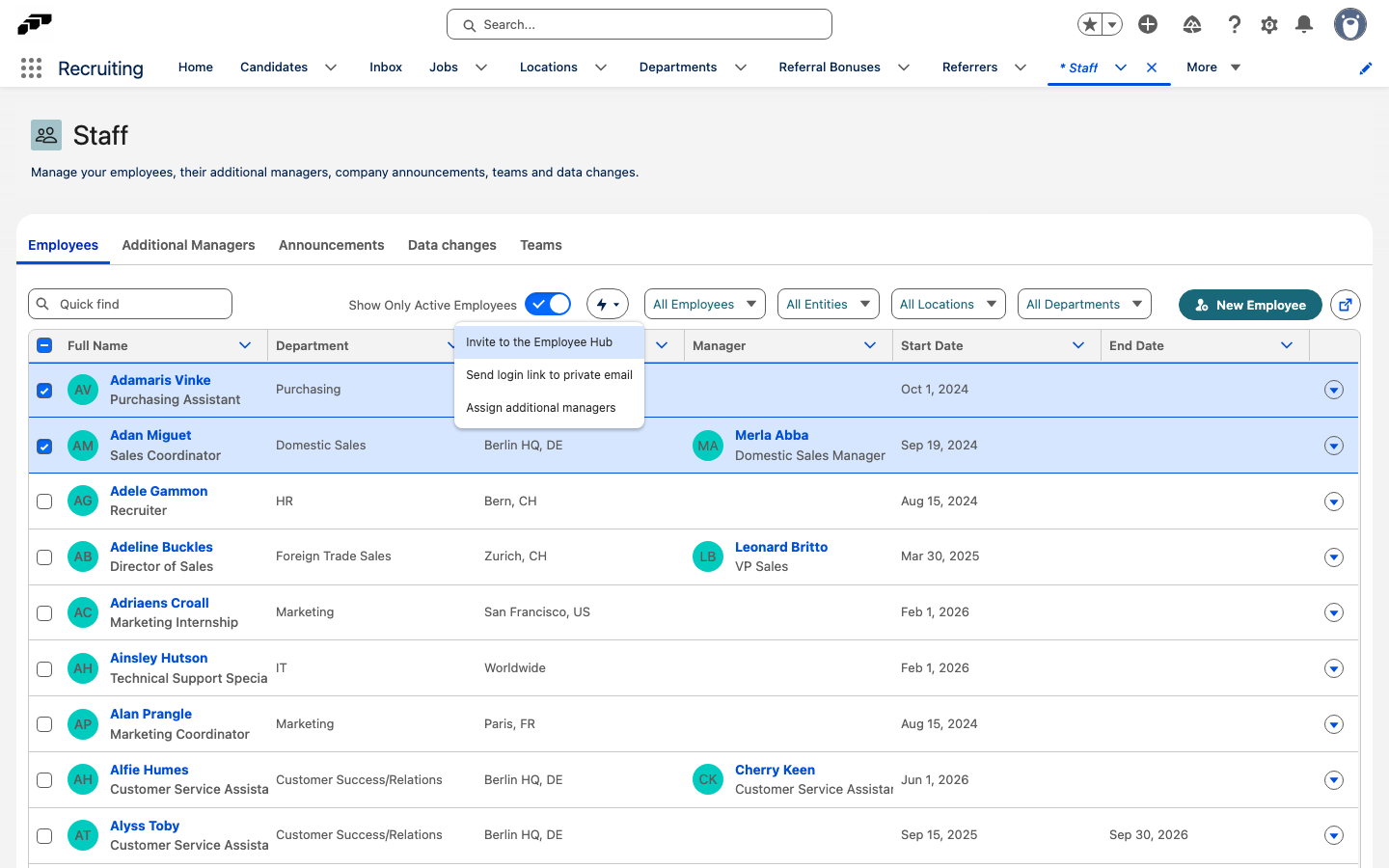Open row actions for Adan Miguet
This screenshot has width=1389, height=868.
tap(1334, 446)
